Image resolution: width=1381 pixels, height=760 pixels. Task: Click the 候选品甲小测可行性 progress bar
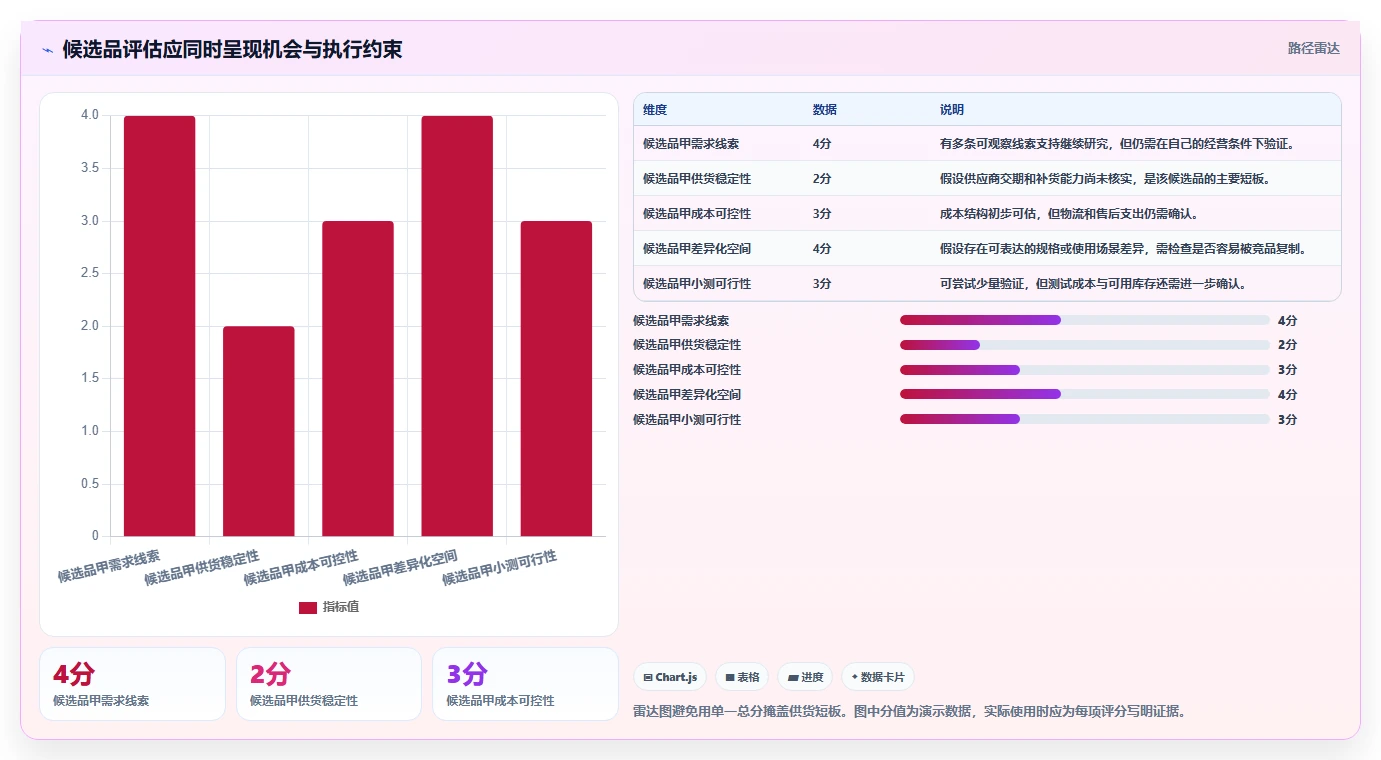1085,419
